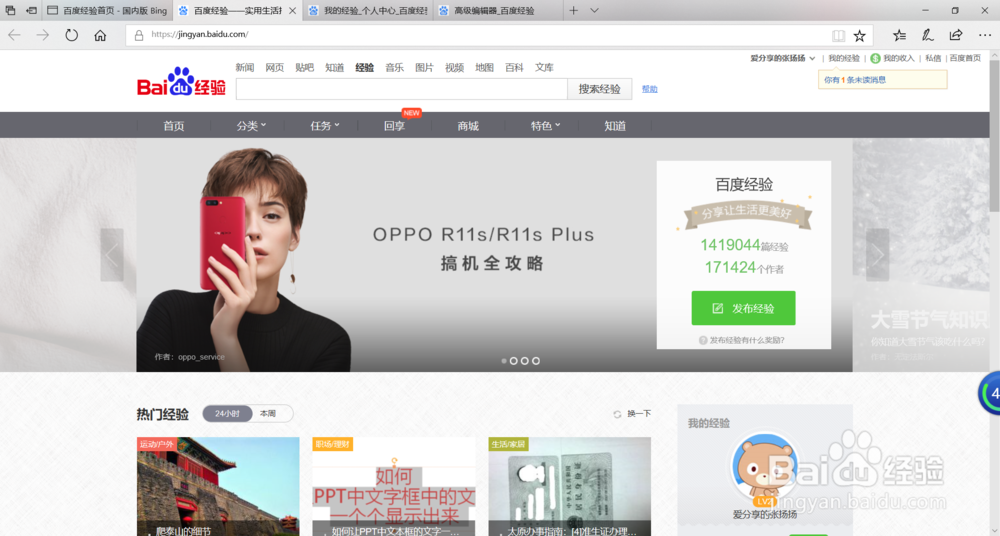Click the floating blue circle widget
Image resolution: width=1000 pixels, height=536 pixels.
point(990,393)
